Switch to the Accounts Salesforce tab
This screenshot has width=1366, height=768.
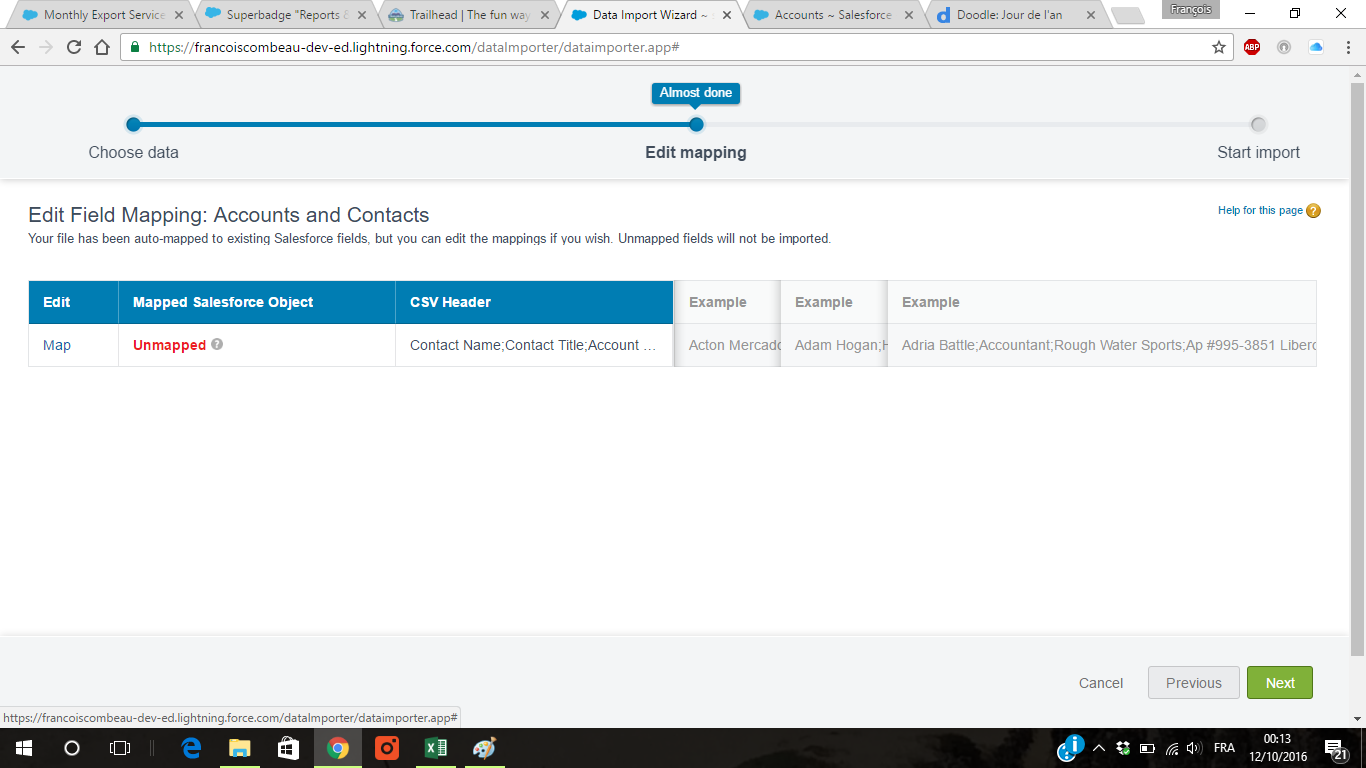(x=831, y=15)
